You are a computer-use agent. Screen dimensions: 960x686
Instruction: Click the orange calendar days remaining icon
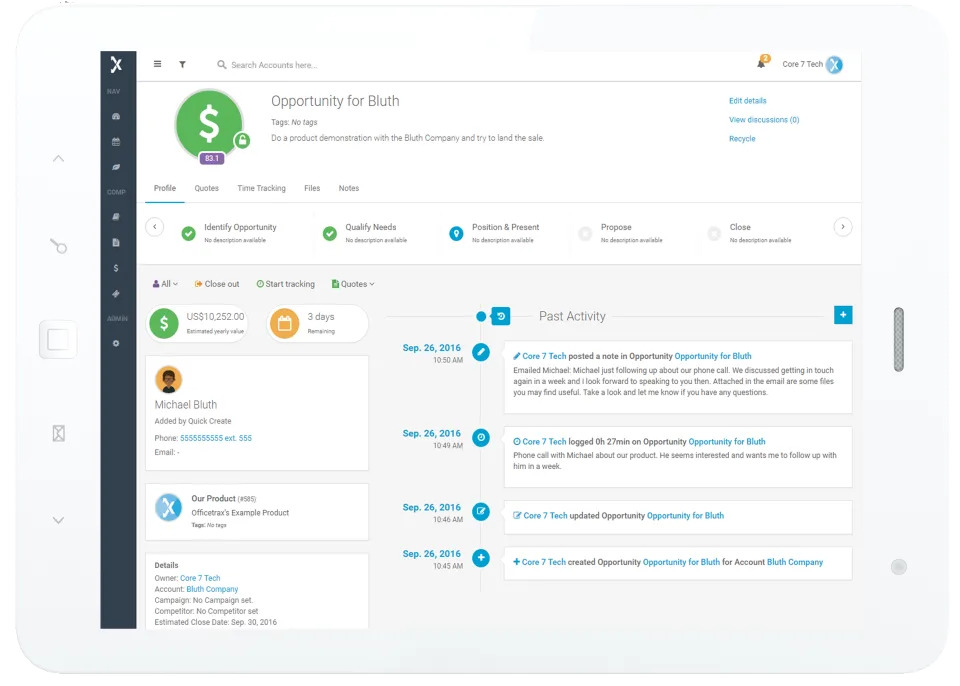[x=285, y=323]
